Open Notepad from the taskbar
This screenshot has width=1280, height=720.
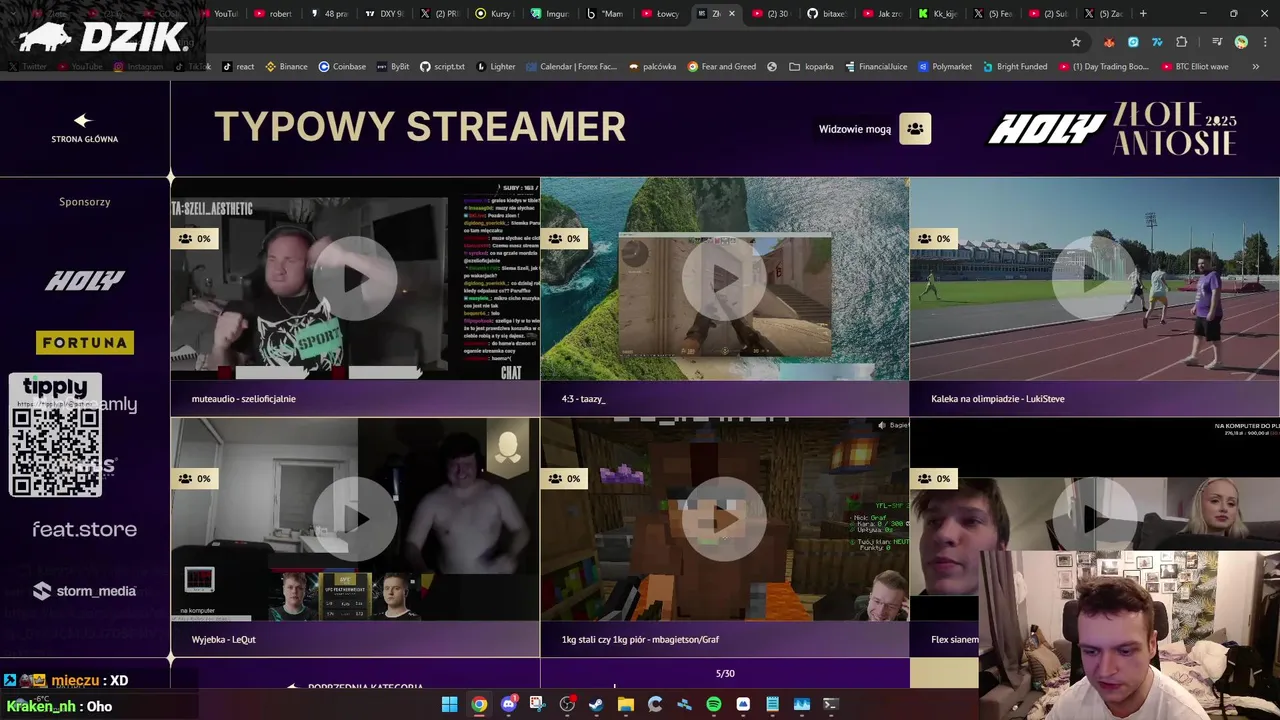click(x=772, y=704)
